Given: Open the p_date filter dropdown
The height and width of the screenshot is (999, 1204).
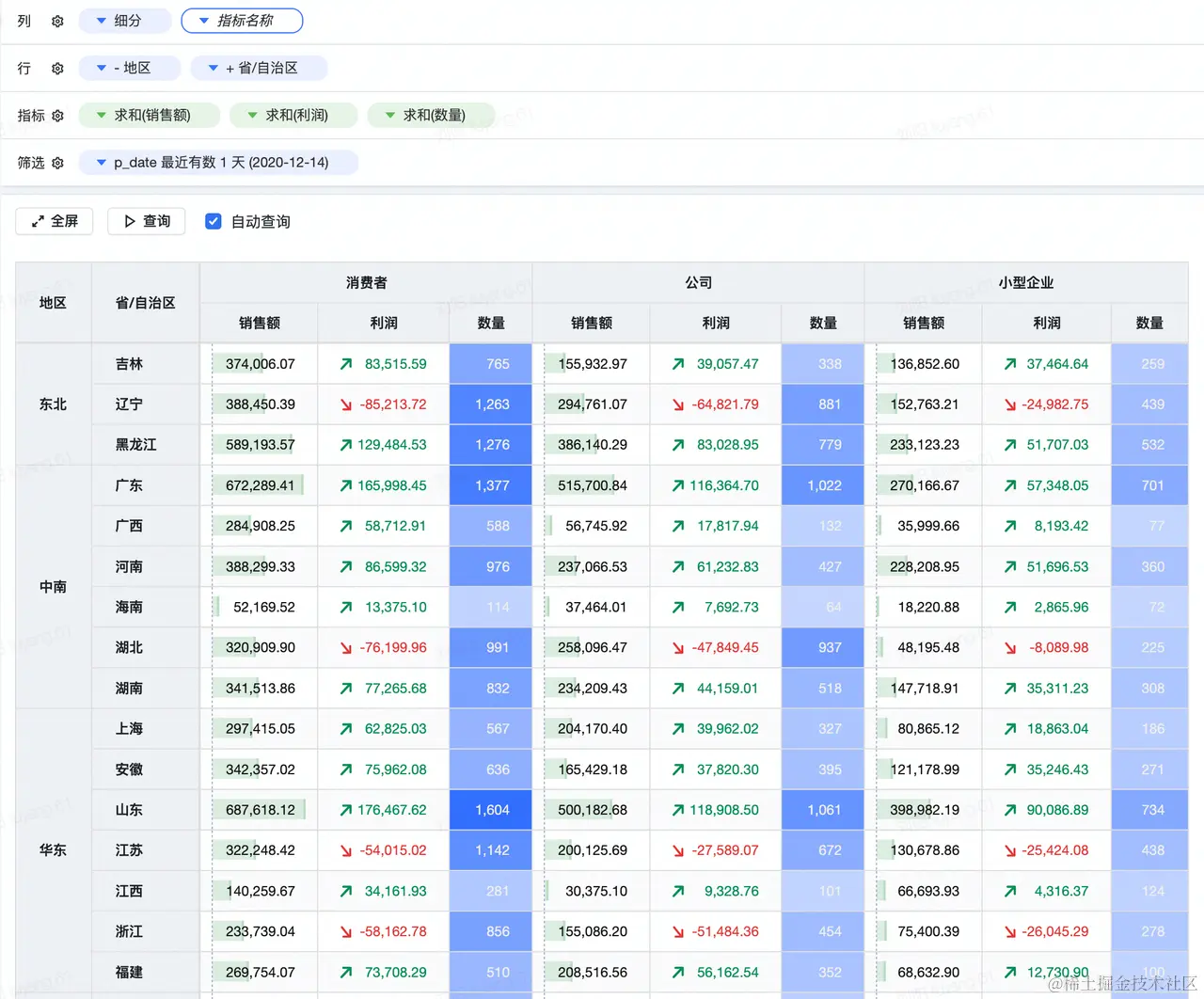Looking at the screenshot, I should 218,163.
